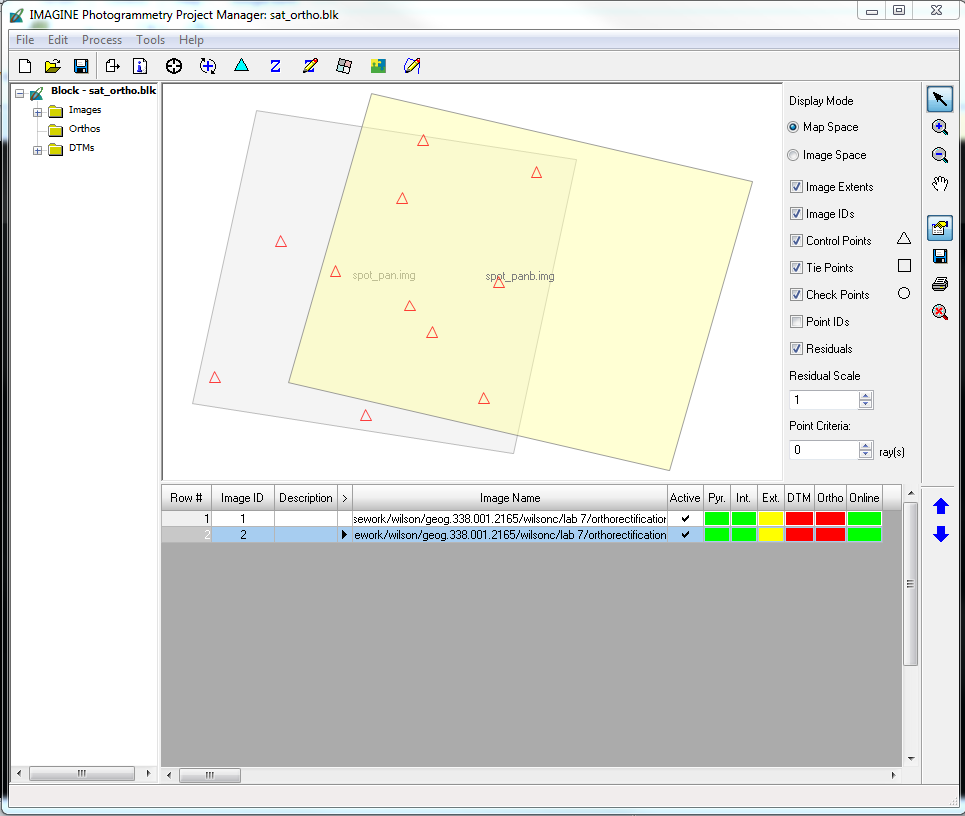Open the Tools menu
The height and width of the screenshot is (816, 965).
pyautogui.click(x=150, y=39)
